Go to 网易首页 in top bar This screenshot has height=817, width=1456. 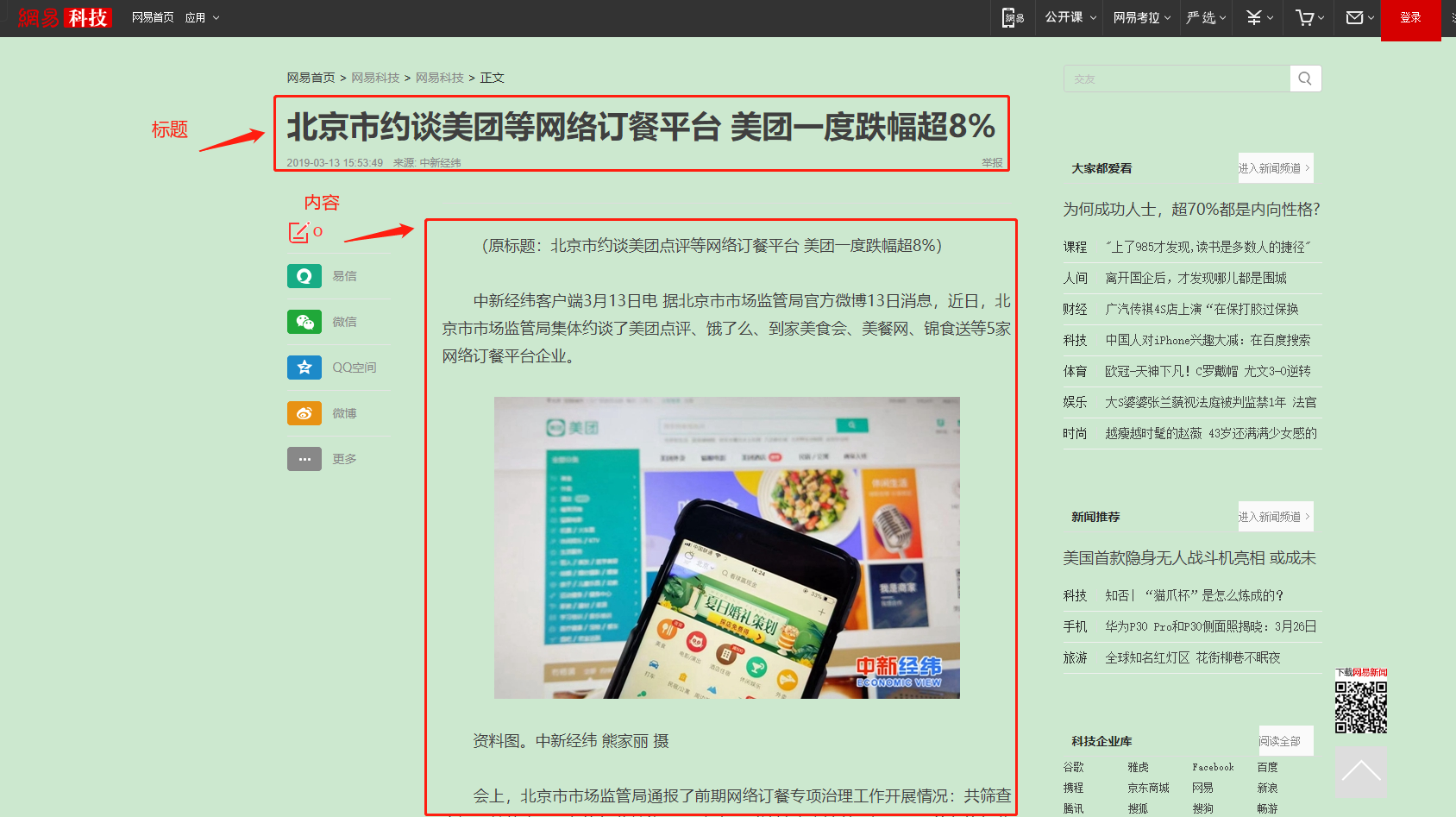click(x=153, y=17)
